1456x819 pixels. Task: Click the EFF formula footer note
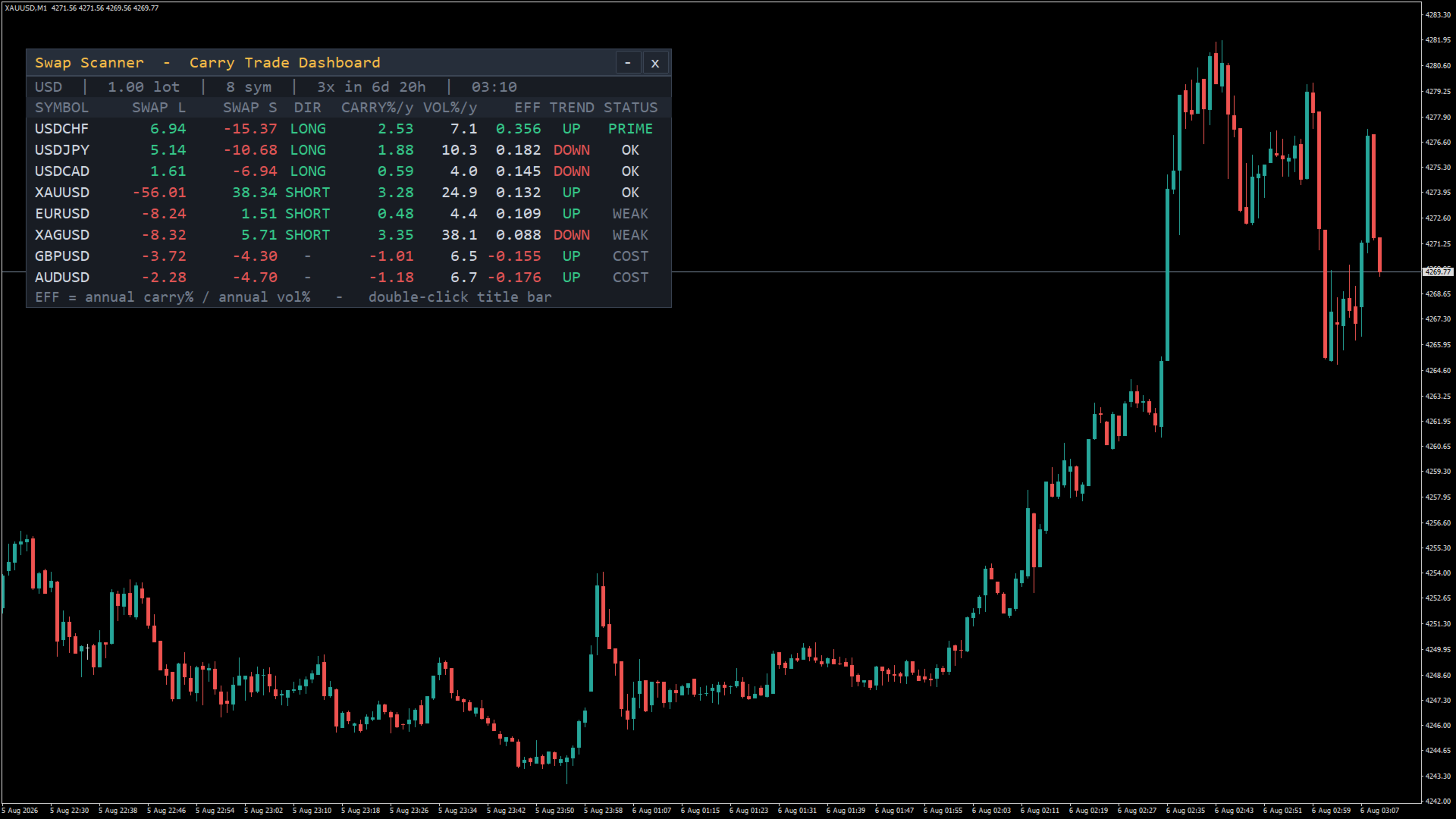293,297
